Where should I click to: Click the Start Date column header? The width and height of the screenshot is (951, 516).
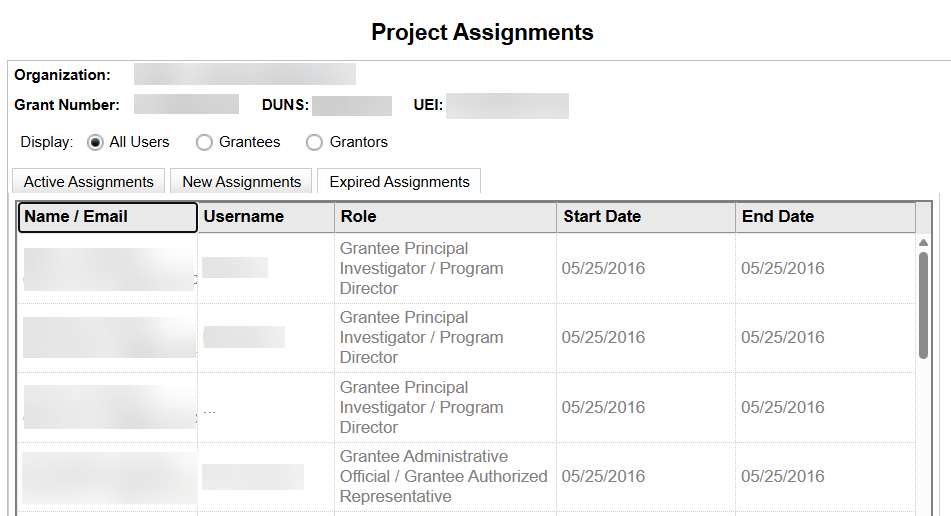[x=645, y=217]
